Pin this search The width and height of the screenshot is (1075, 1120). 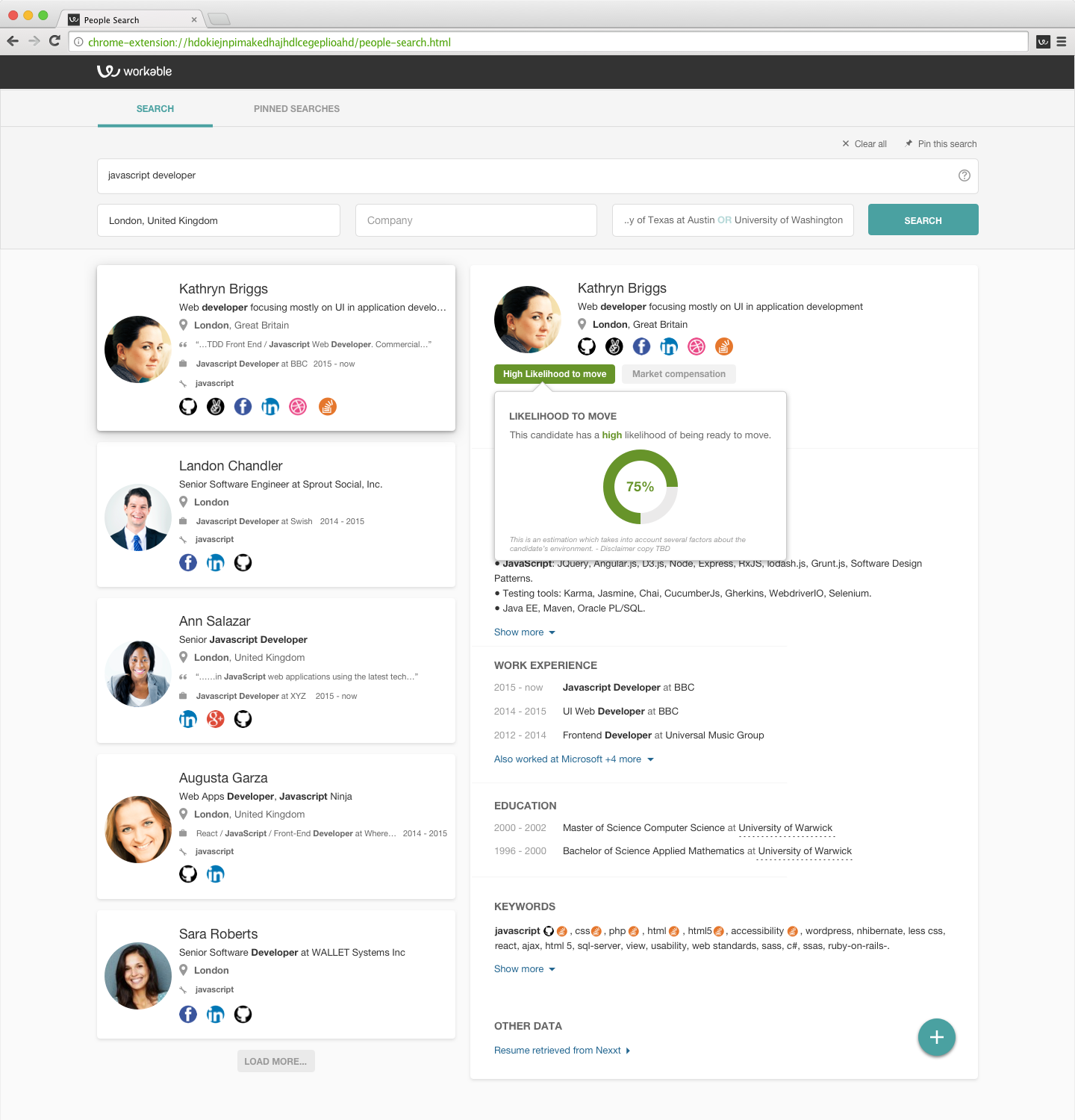941,144
